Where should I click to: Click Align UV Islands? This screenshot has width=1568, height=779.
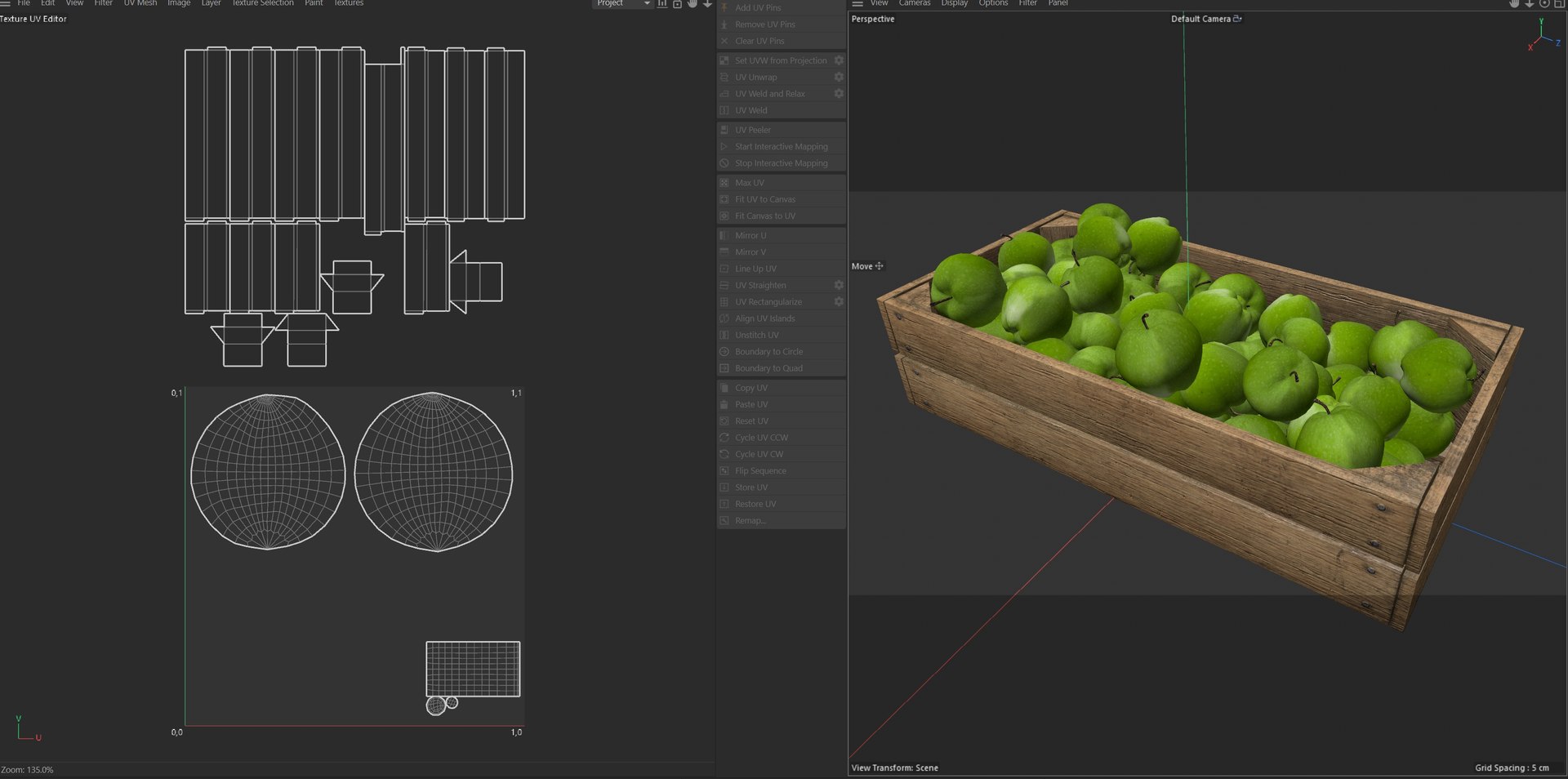[781, 318]
